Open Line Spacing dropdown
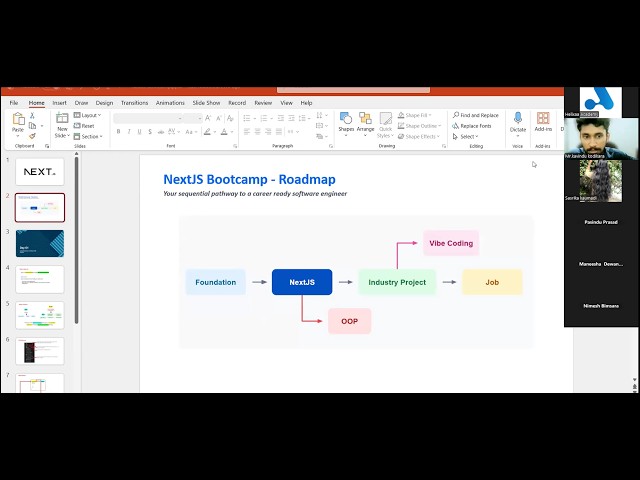The height and width of the screenshot is (480, 640). (304, 118)
